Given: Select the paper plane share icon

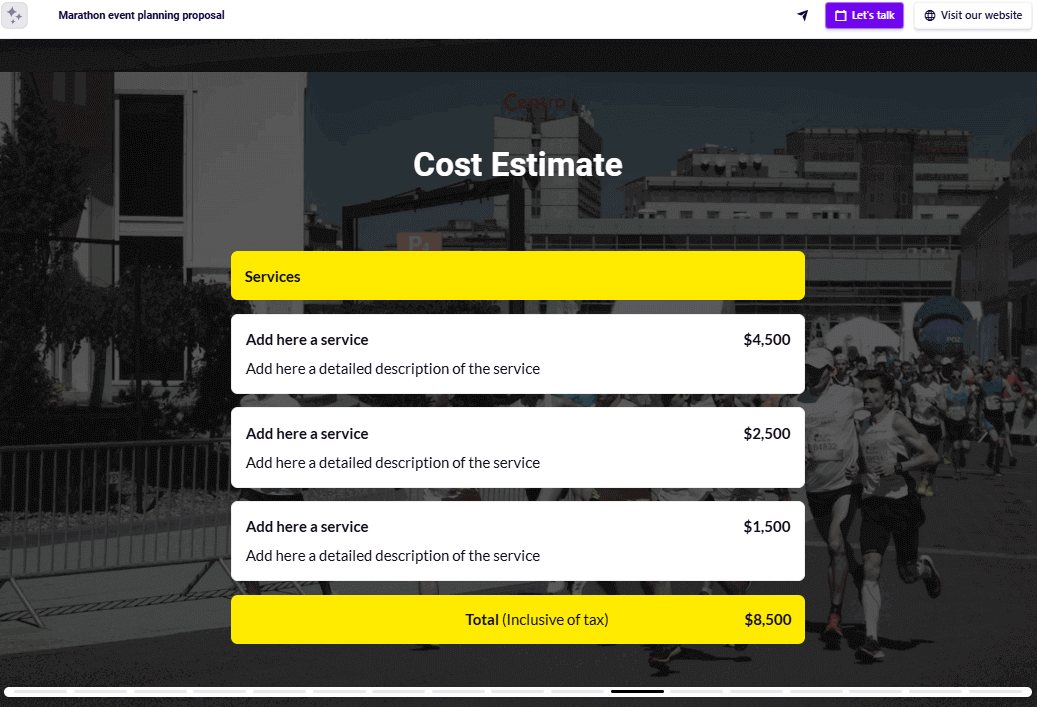Looking at the screenshot, I should [803, 15].
